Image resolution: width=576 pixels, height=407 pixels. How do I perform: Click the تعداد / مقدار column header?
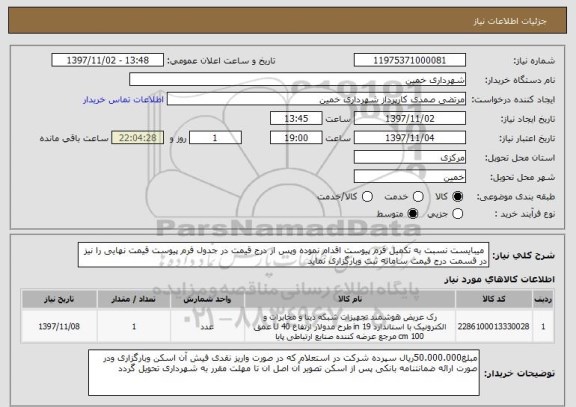(134, 299)
